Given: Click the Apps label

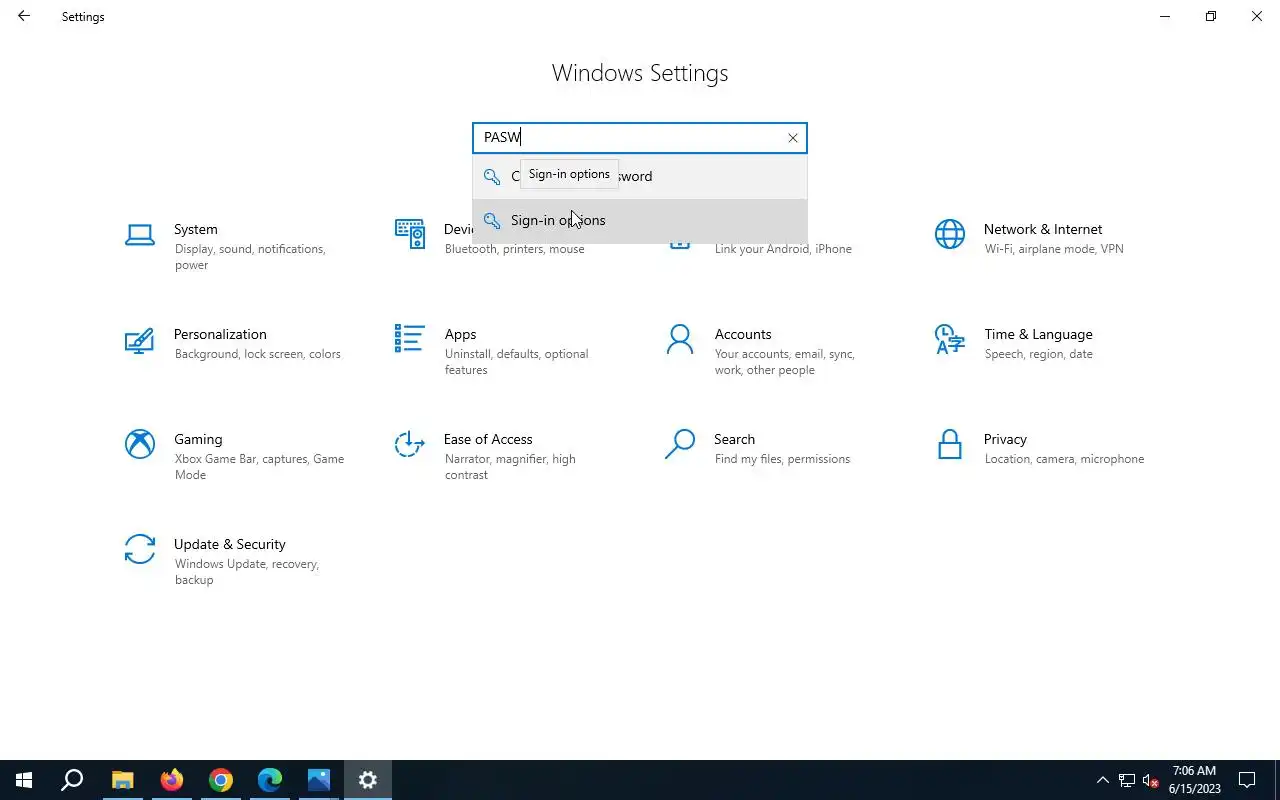Looking at the screenshot, I should click(460, 335).
